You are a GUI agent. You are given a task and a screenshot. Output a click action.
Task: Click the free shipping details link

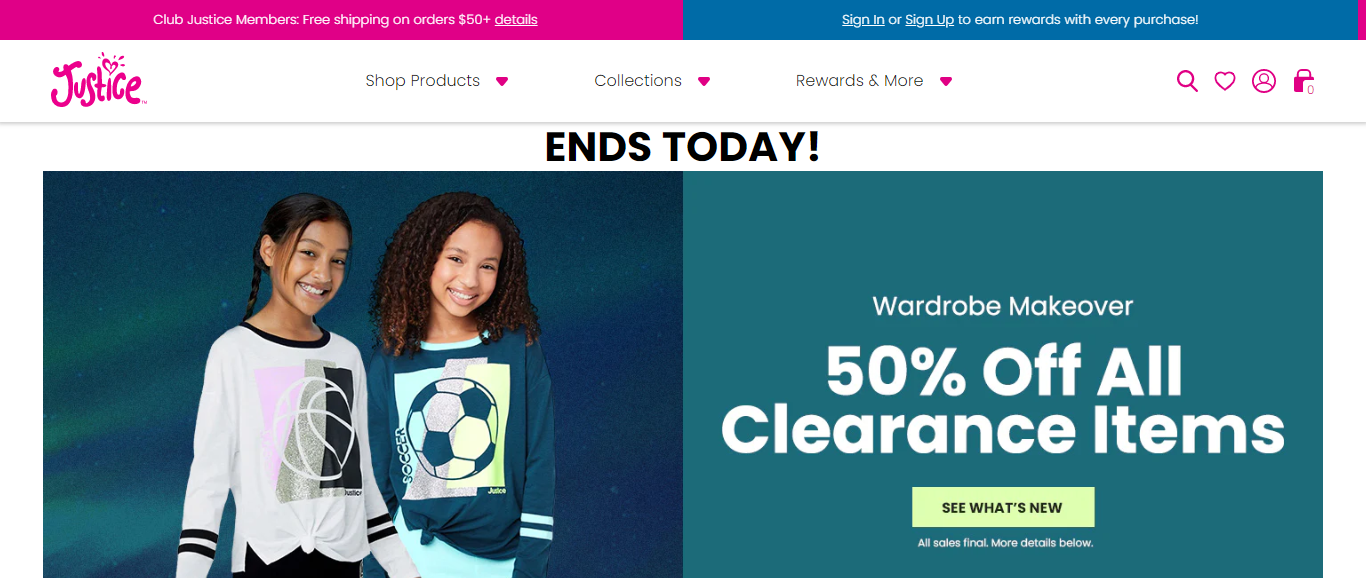(516, 19)
